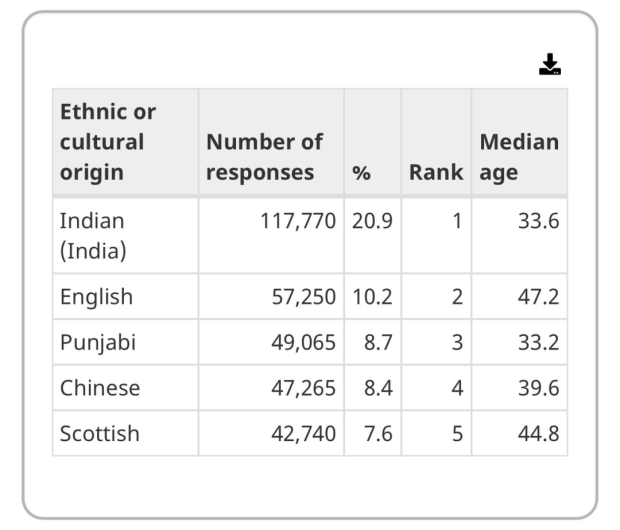Select the 57,250 responses cell
The height and width of the screenshot is (530, 620).
(304, 297)
